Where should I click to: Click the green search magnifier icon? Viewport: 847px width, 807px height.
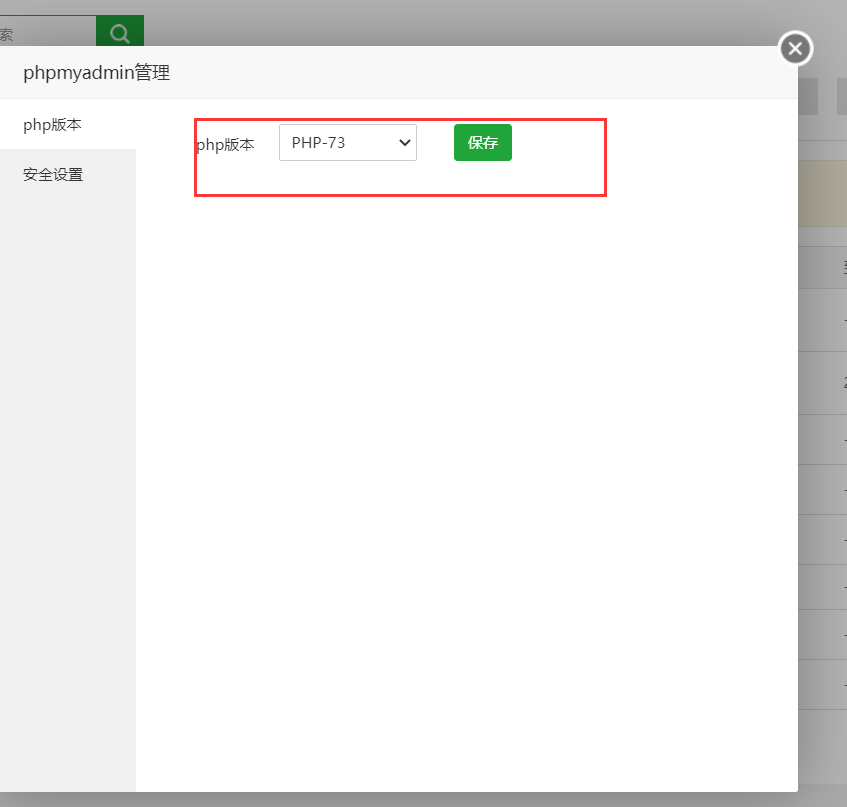(119, 33)
